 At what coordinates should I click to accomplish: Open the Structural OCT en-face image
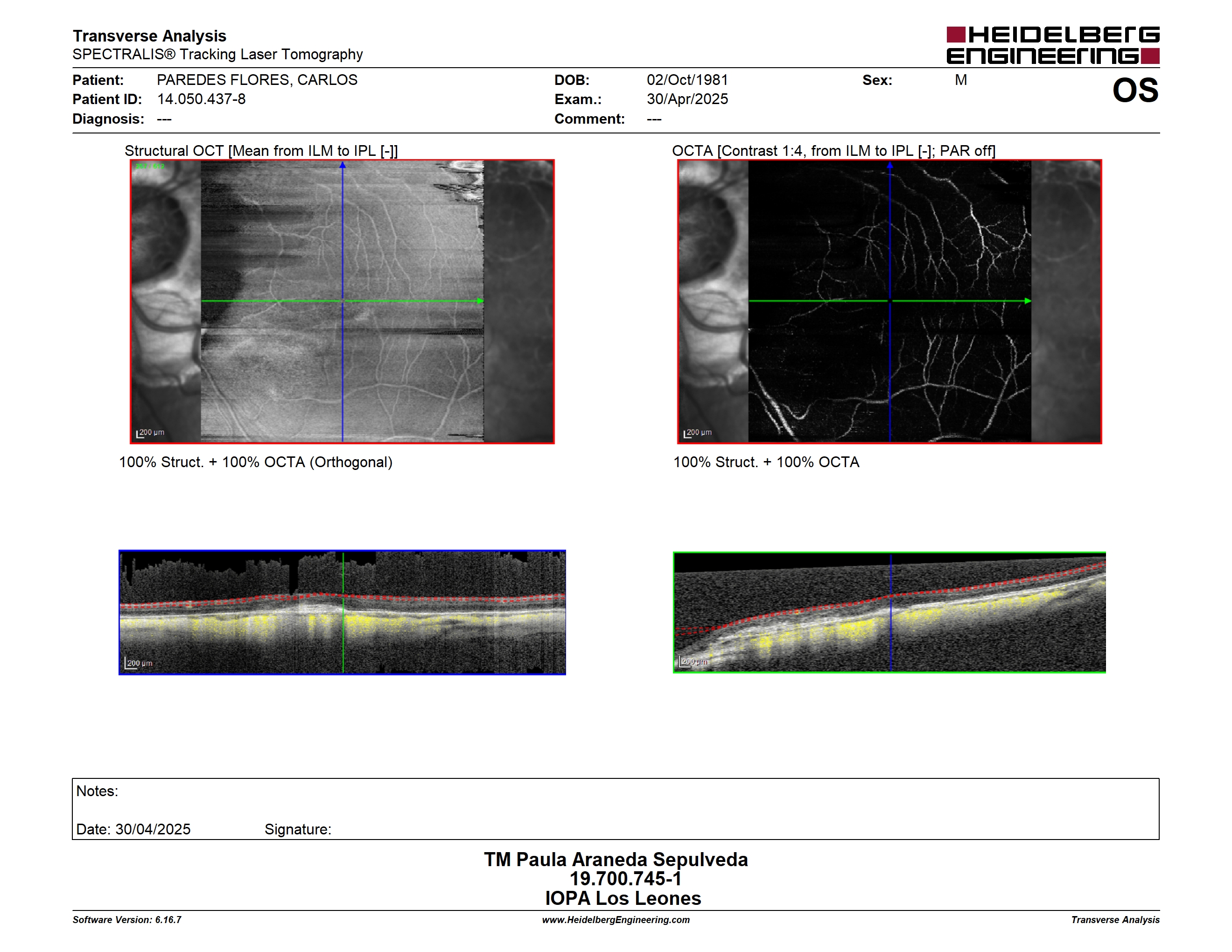343,302
